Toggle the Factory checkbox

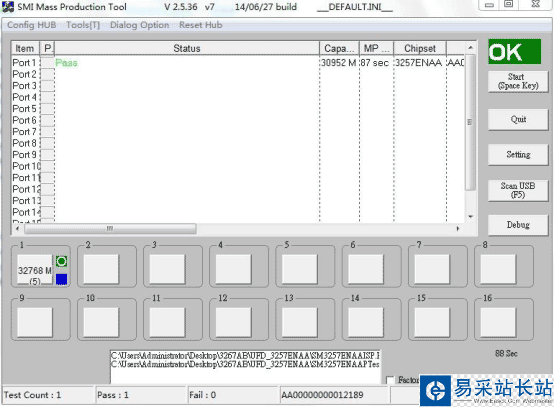(x=390, y=380)
